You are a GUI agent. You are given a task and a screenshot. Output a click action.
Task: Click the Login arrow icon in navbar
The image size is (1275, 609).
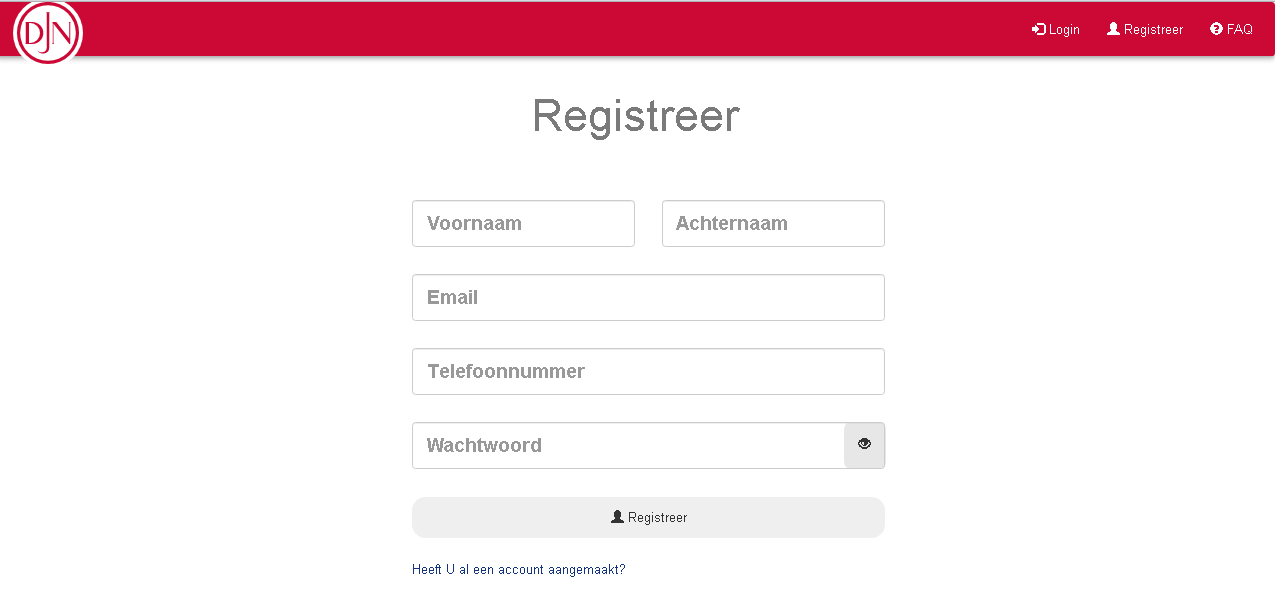[x=1039, y=29]
